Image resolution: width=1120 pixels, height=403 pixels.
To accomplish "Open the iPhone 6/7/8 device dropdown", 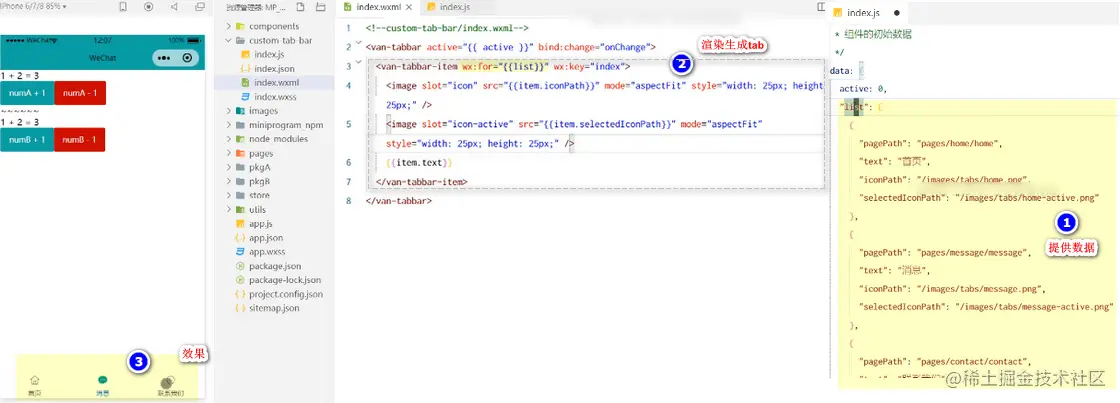I will [34, 6].
